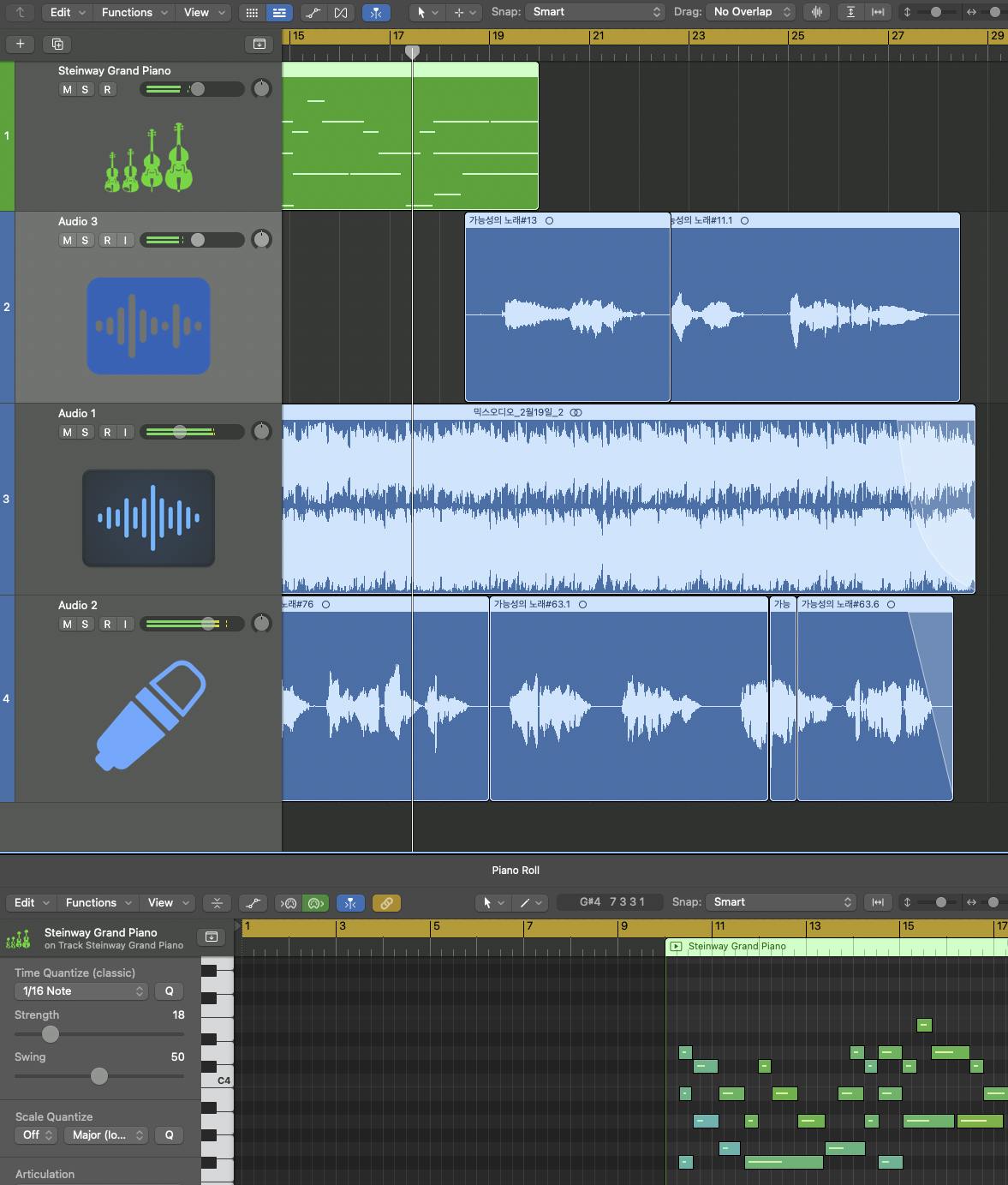1008x1185 pixels.
Task: Click the global tracks show button above track list
Action: coord(259,44)
